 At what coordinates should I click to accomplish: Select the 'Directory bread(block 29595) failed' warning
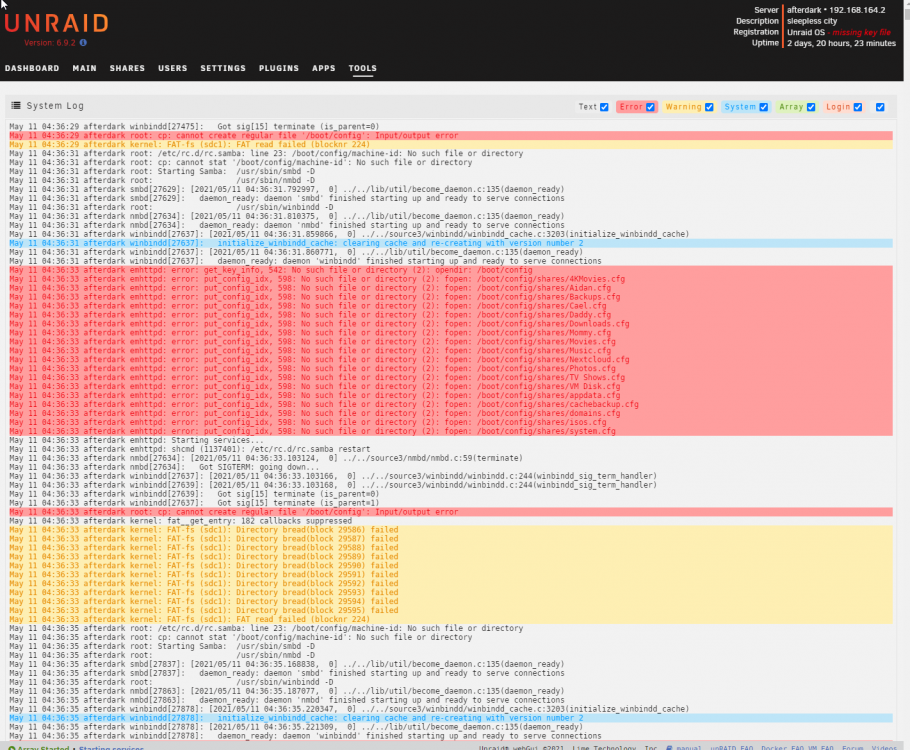click(x=450, y=611)
